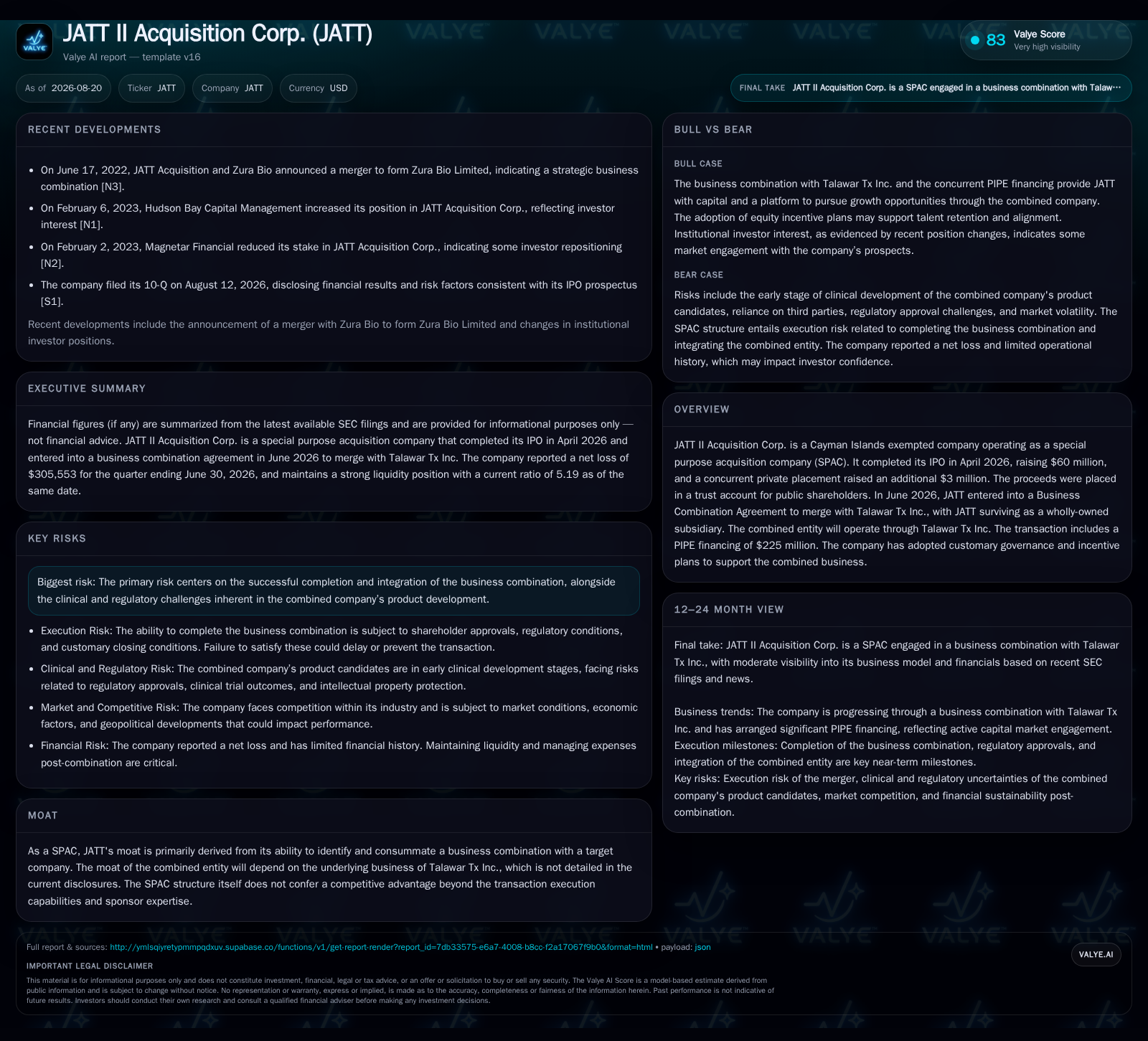Click the gray summary paragraph under Recent Developments
The image size is (1148, 1041).
pos(329,333)
